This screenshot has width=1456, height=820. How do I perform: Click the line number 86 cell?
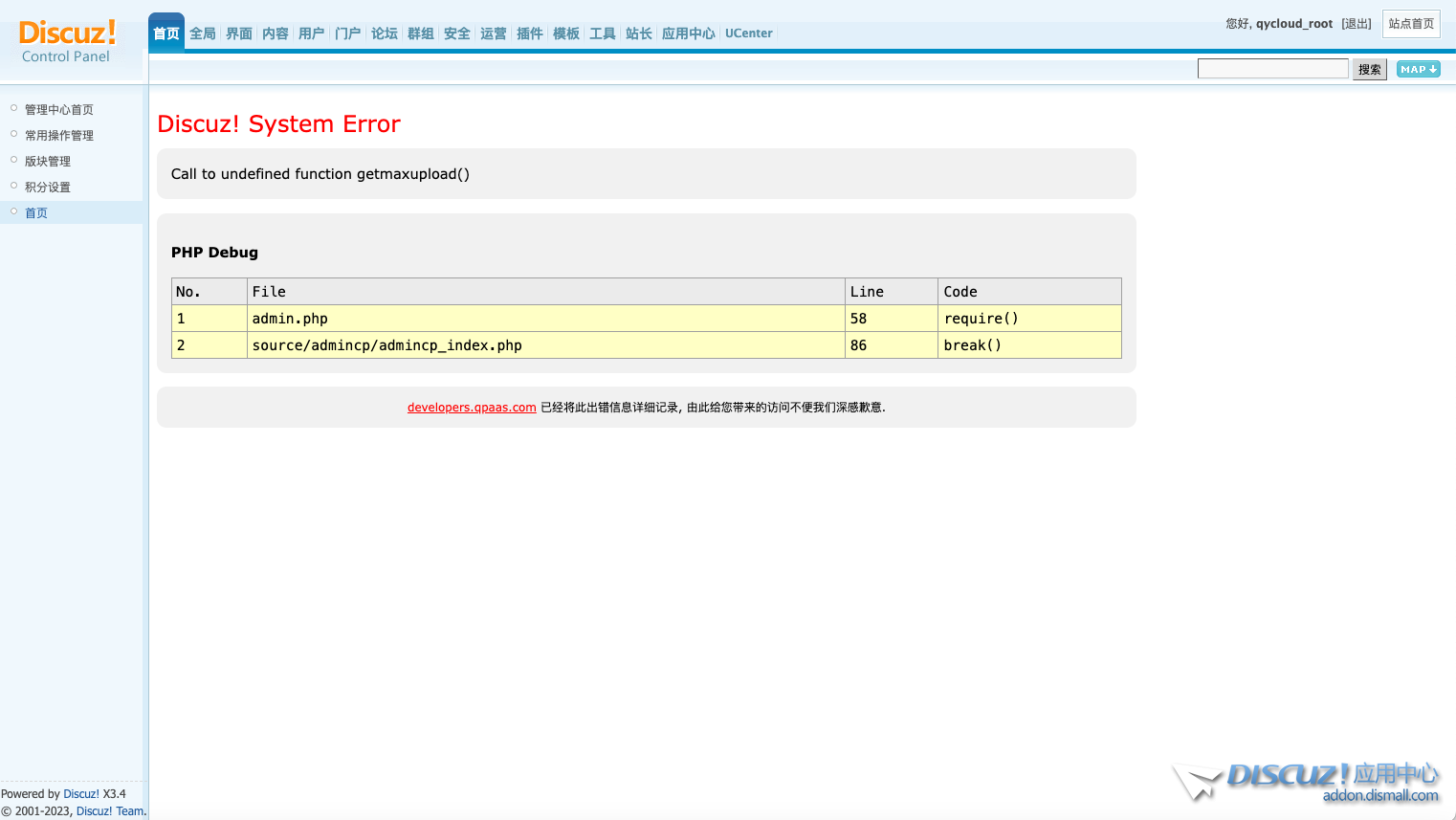(892, 345)
